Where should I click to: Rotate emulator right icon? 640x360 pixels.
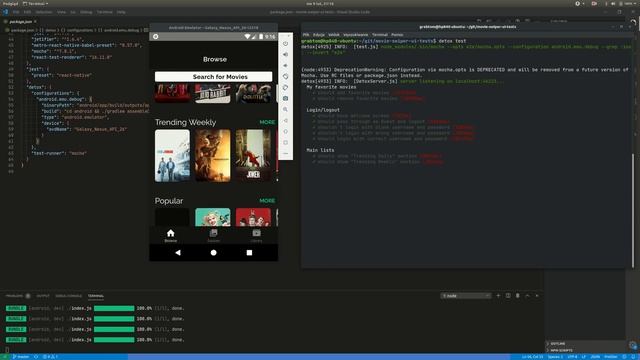coord(285,87)
